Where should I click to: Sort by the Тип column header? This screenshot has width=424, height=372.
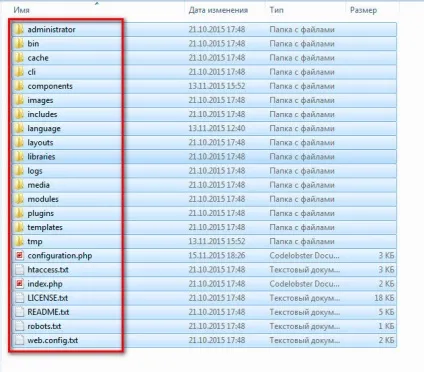(x=276, y=10)
